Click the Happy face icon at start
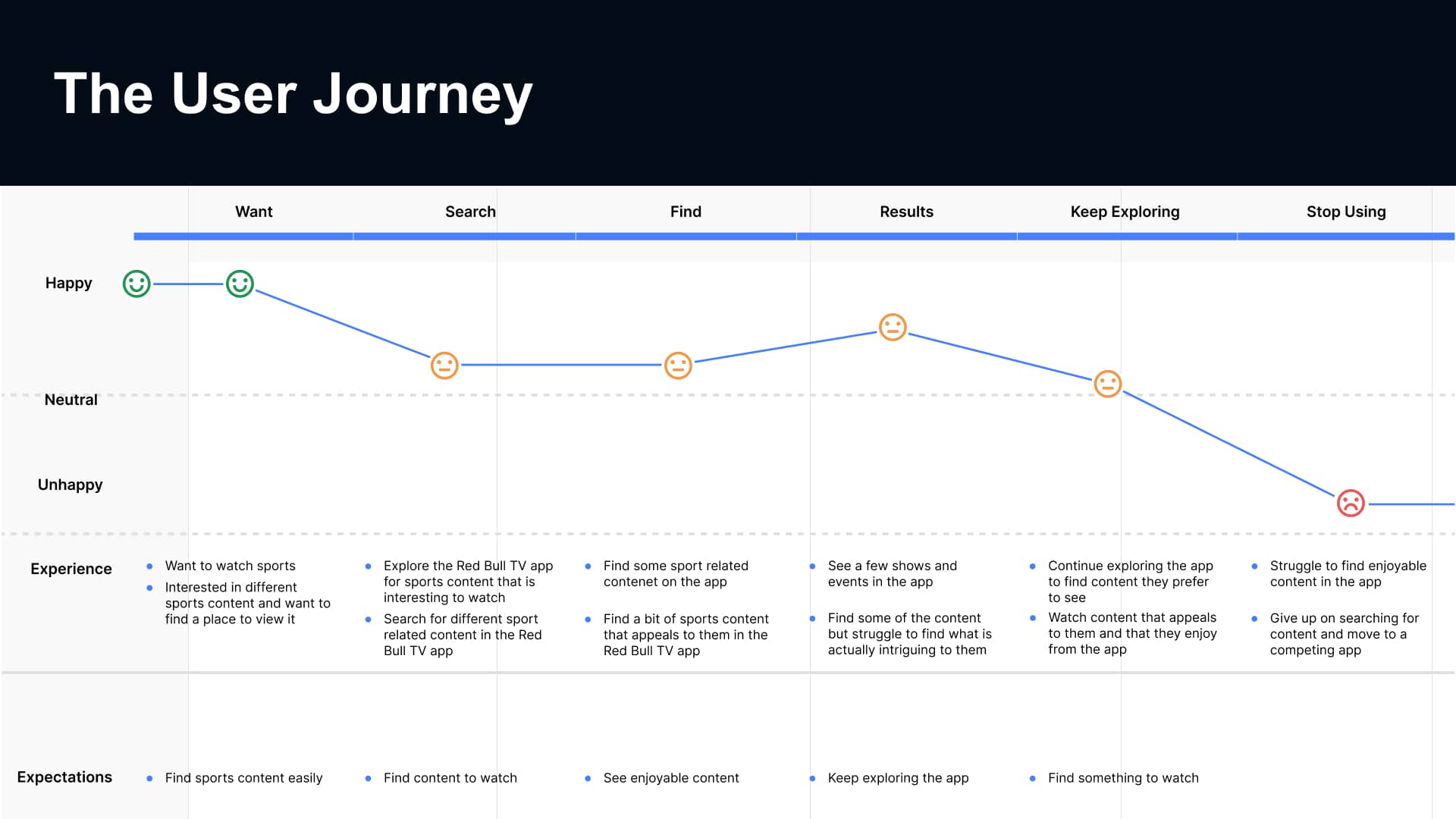 [136, 283]
